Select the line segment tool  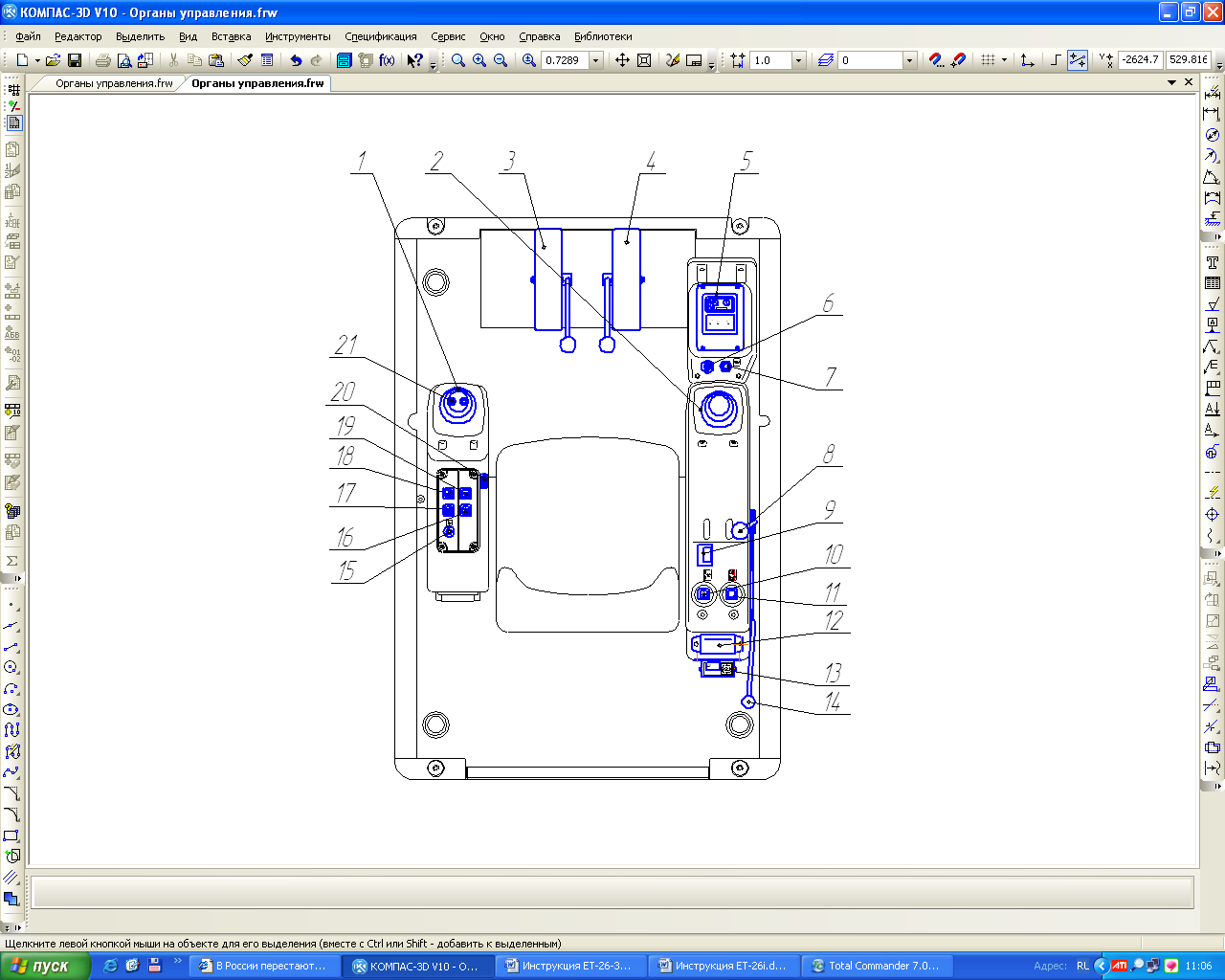(11, 647)
